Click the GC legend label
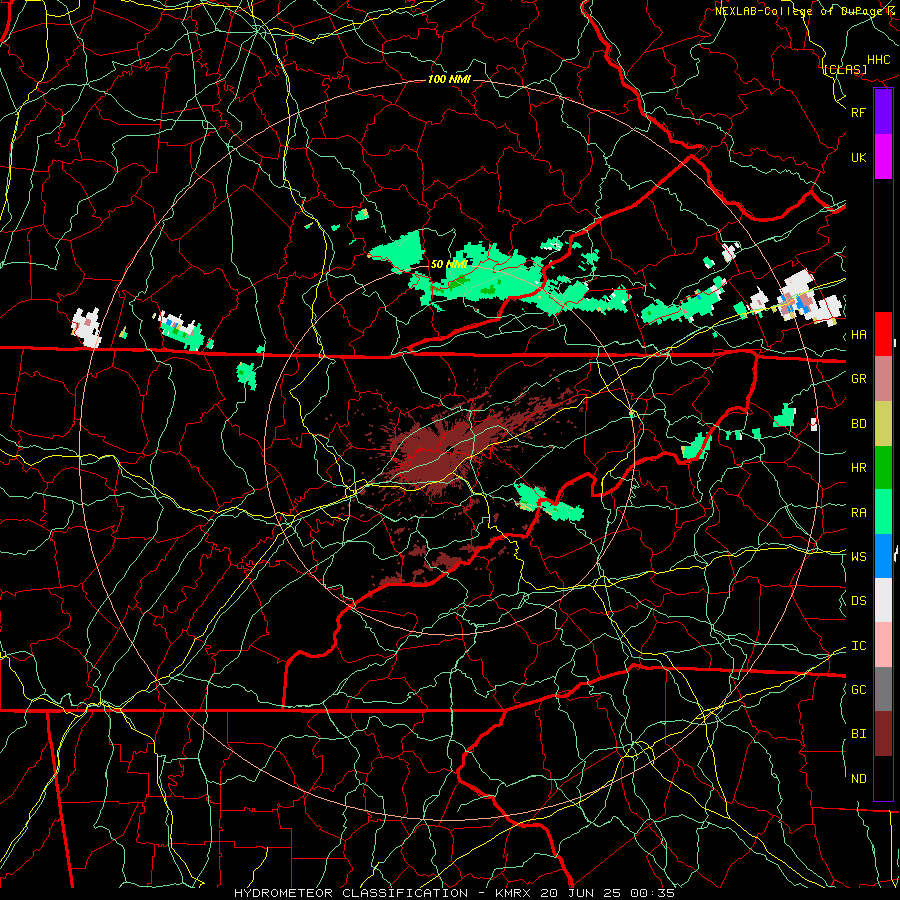This screenshot has width=900, height=900. coord(858,689)
